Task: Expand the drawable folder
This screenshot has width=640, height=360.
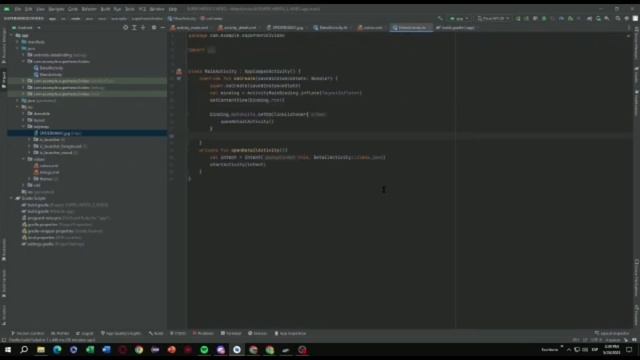Action: (24, 113)
